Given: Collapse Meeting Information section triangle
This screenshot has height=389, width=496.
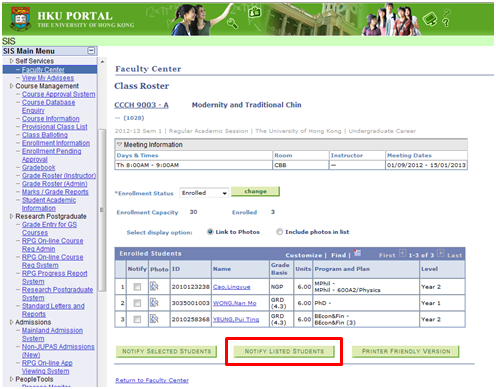Looking at the screenshot, I should [119, 144].
